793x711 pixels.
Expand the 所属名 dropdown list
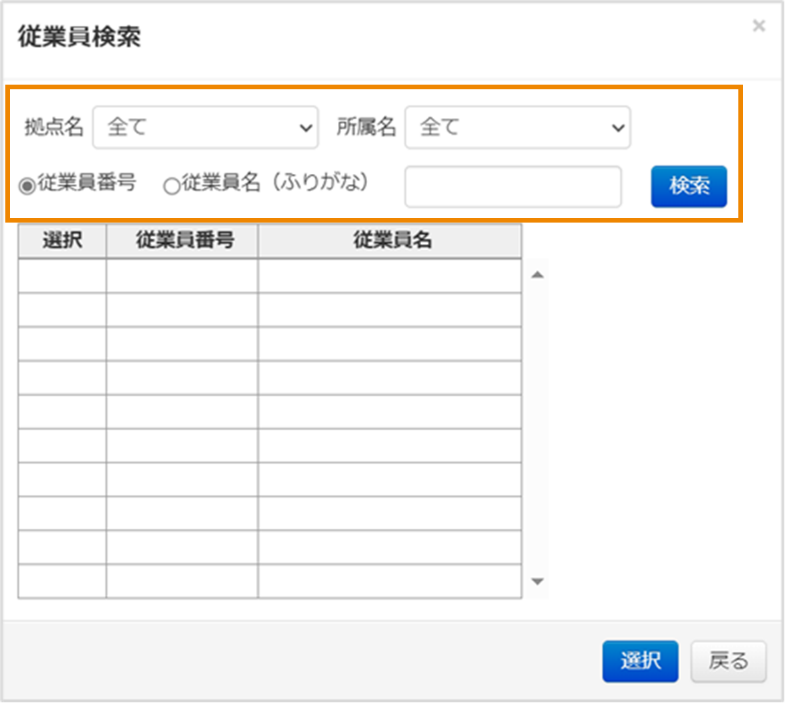[517, 128]
